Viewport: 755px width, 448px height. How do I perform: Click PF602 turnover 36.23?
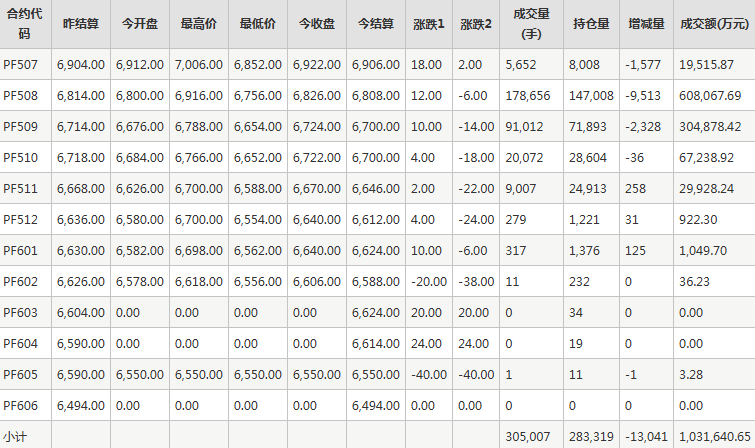[694, 281]
